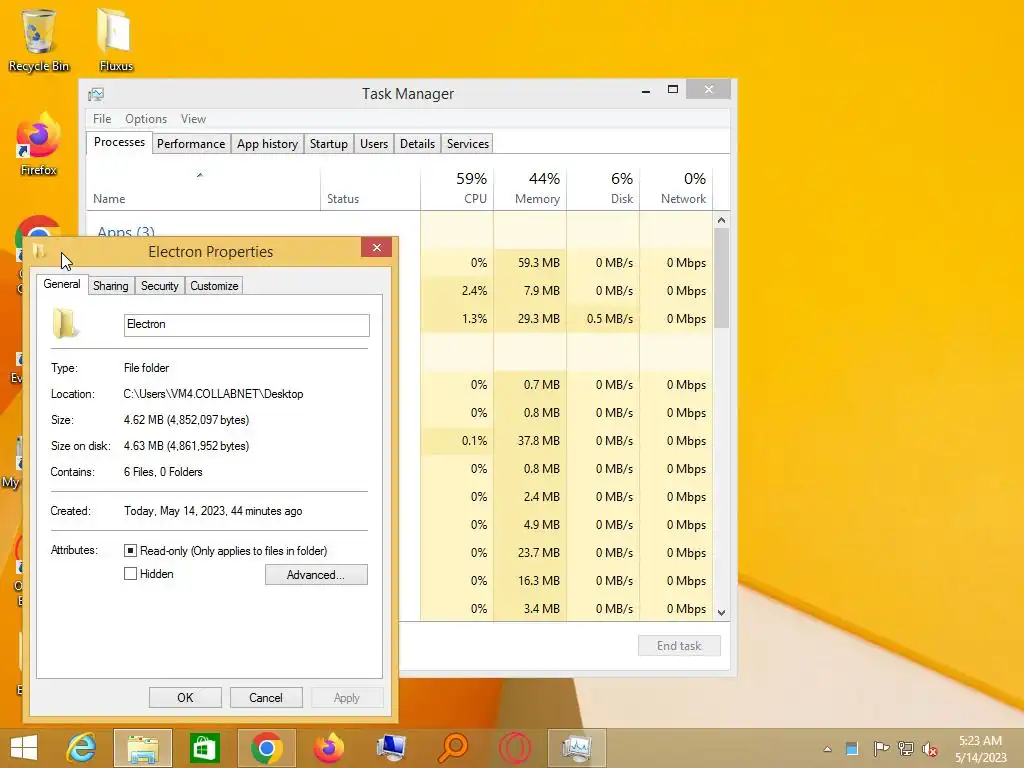Sort by the 0% Network column
This screenshot has height=768, width=1024.
(x=676, y=189)
